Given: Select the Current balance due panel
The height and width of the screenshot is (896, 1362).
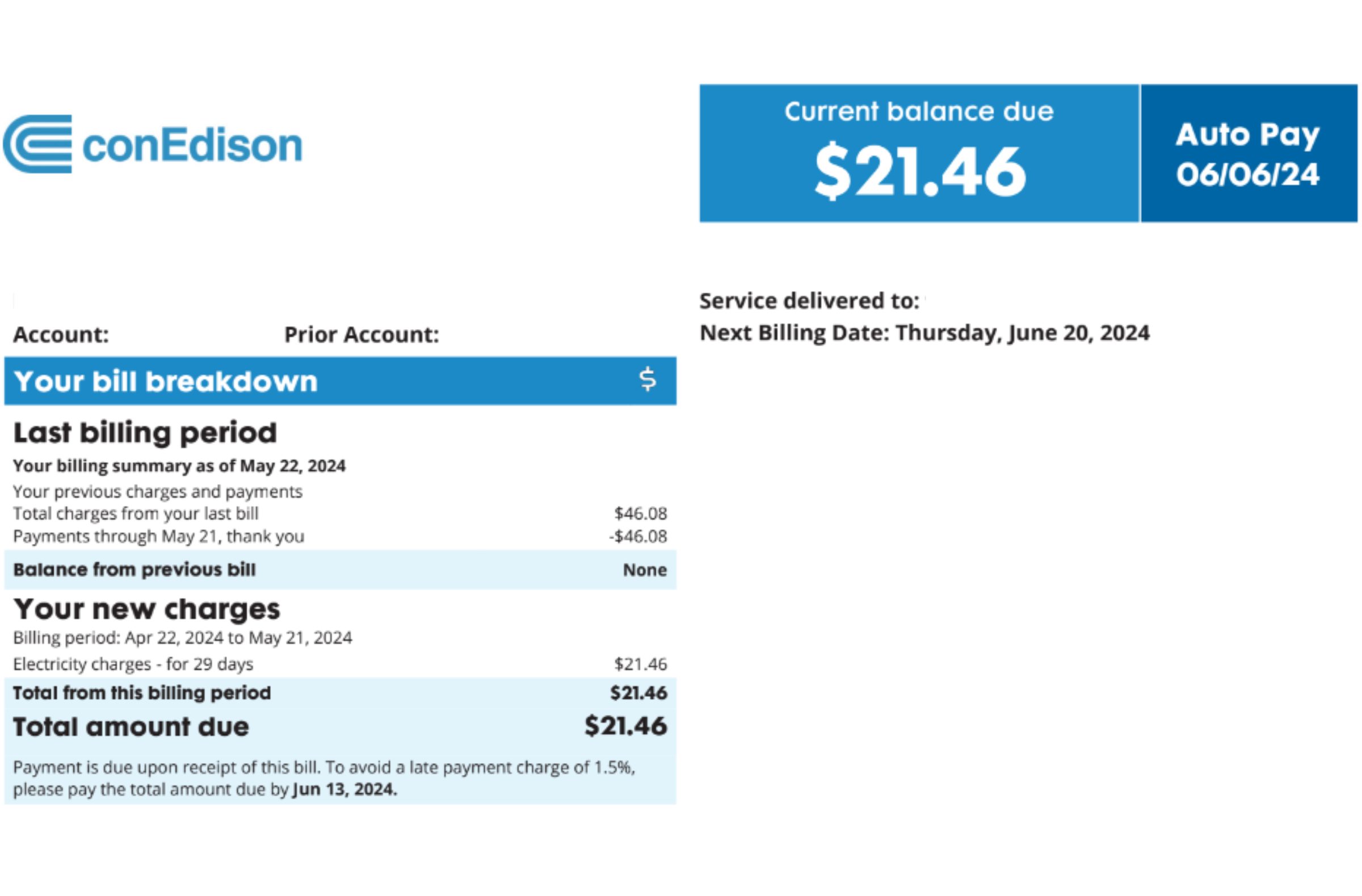Looking at the screenshot, I should pos(918,153).
